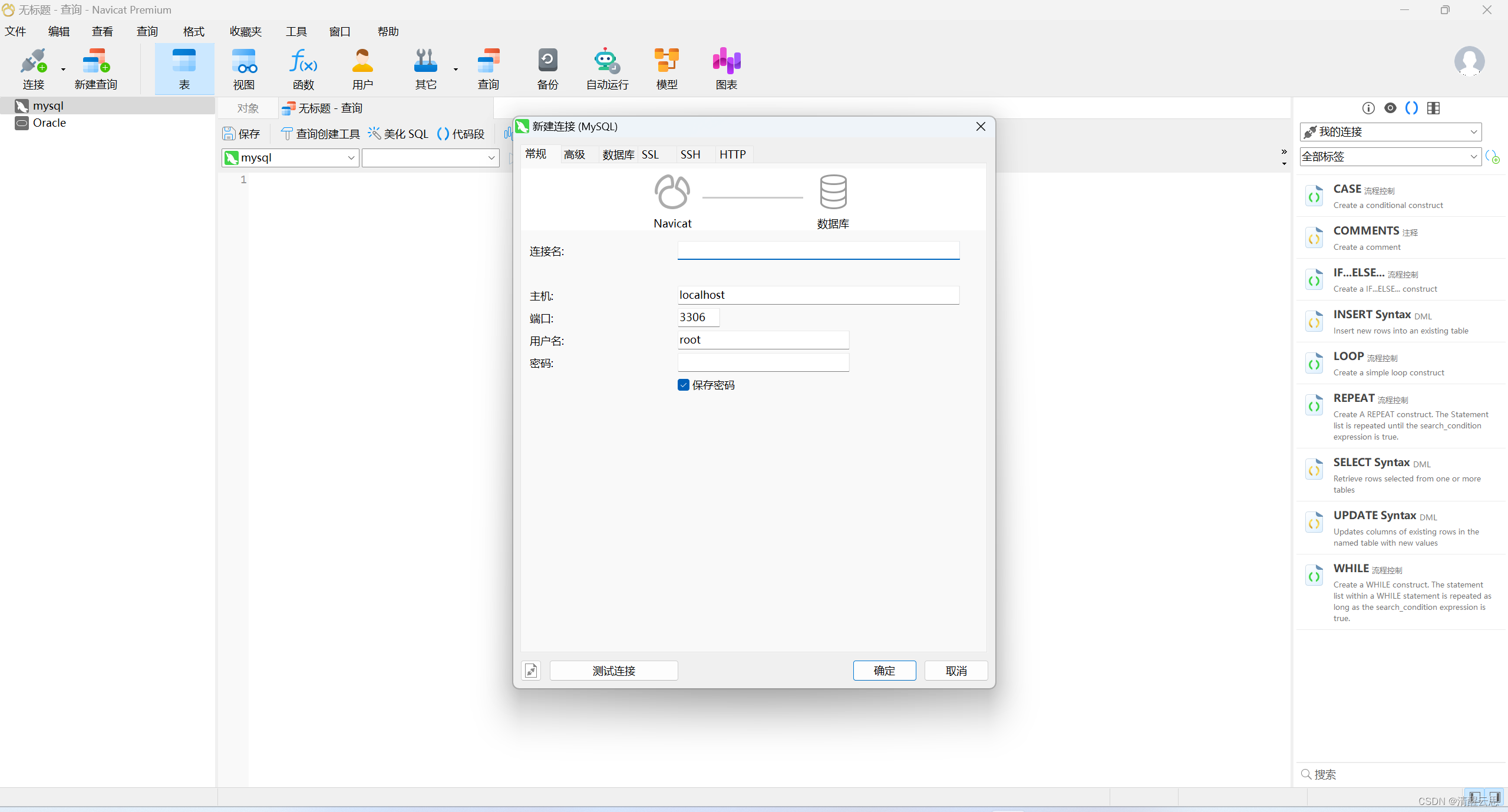The width and height of the screenshot is (1508, 812).
Task: Switch to the SSH tab
Action: [x=690, y=154]
